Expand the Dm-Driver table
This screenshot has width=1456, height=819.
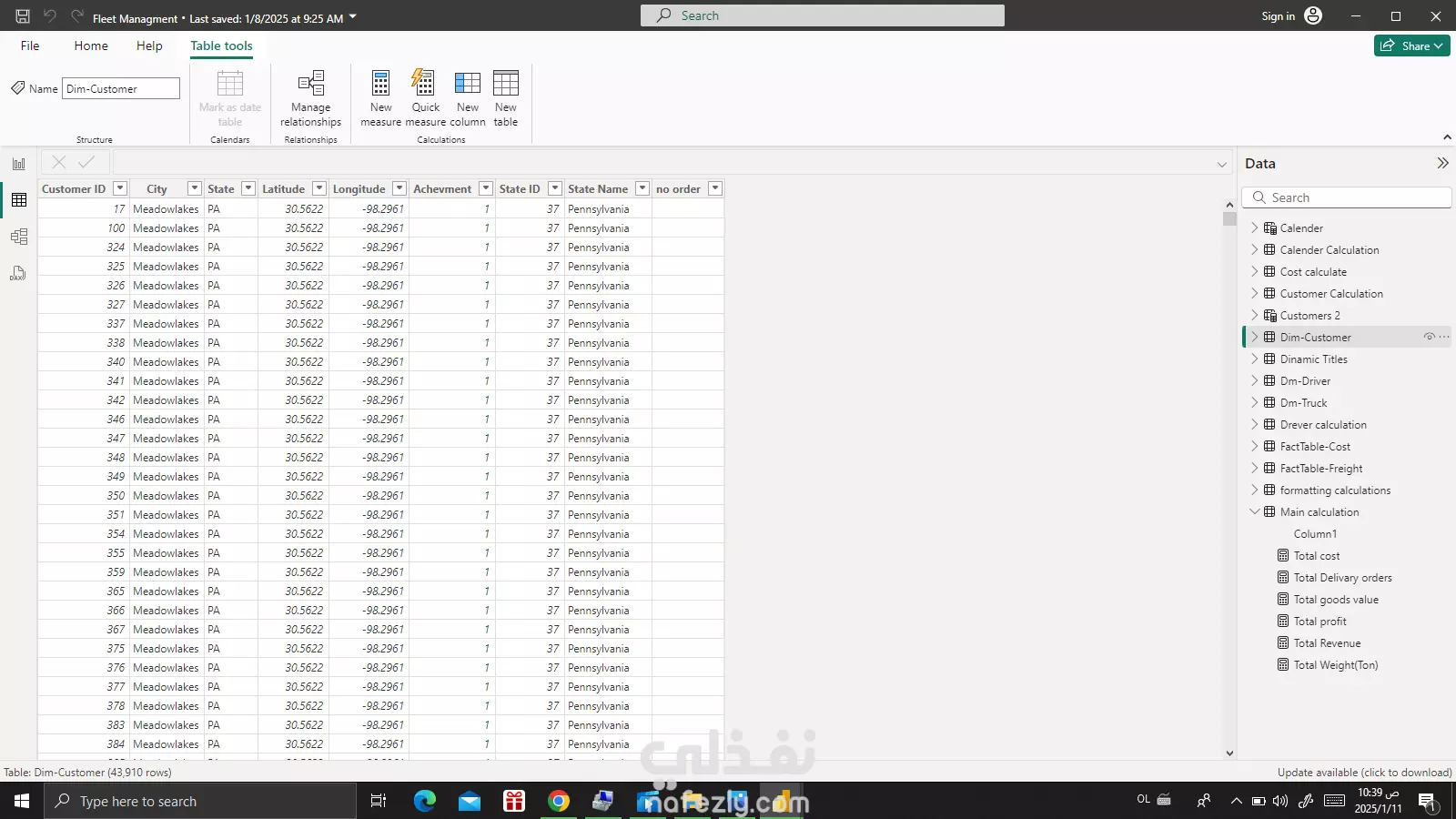coord(1254,380)
